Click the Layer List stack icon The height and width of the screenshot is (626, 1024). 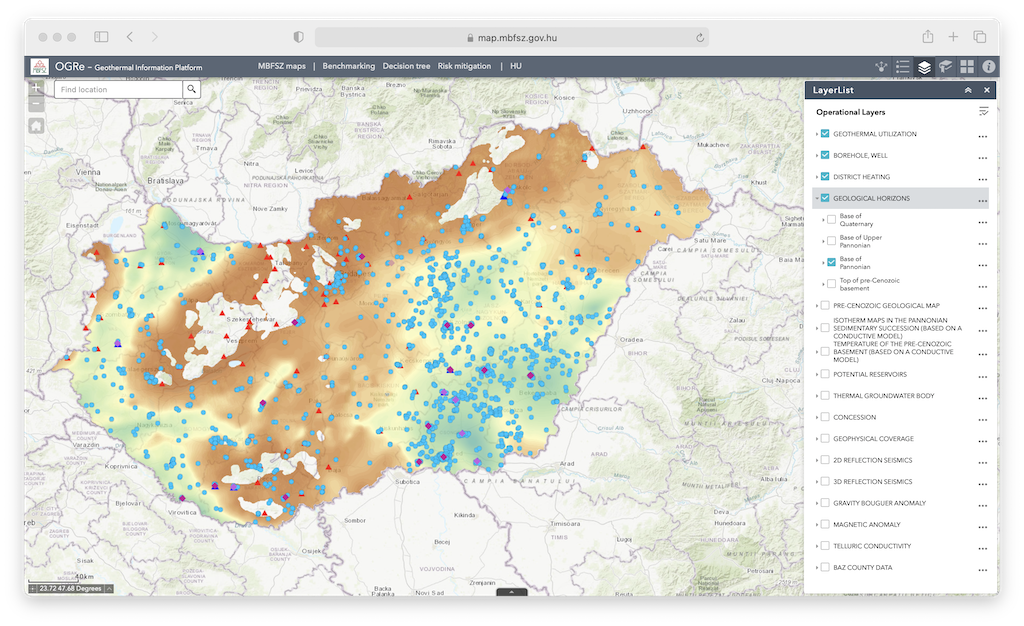click(925, 67)
